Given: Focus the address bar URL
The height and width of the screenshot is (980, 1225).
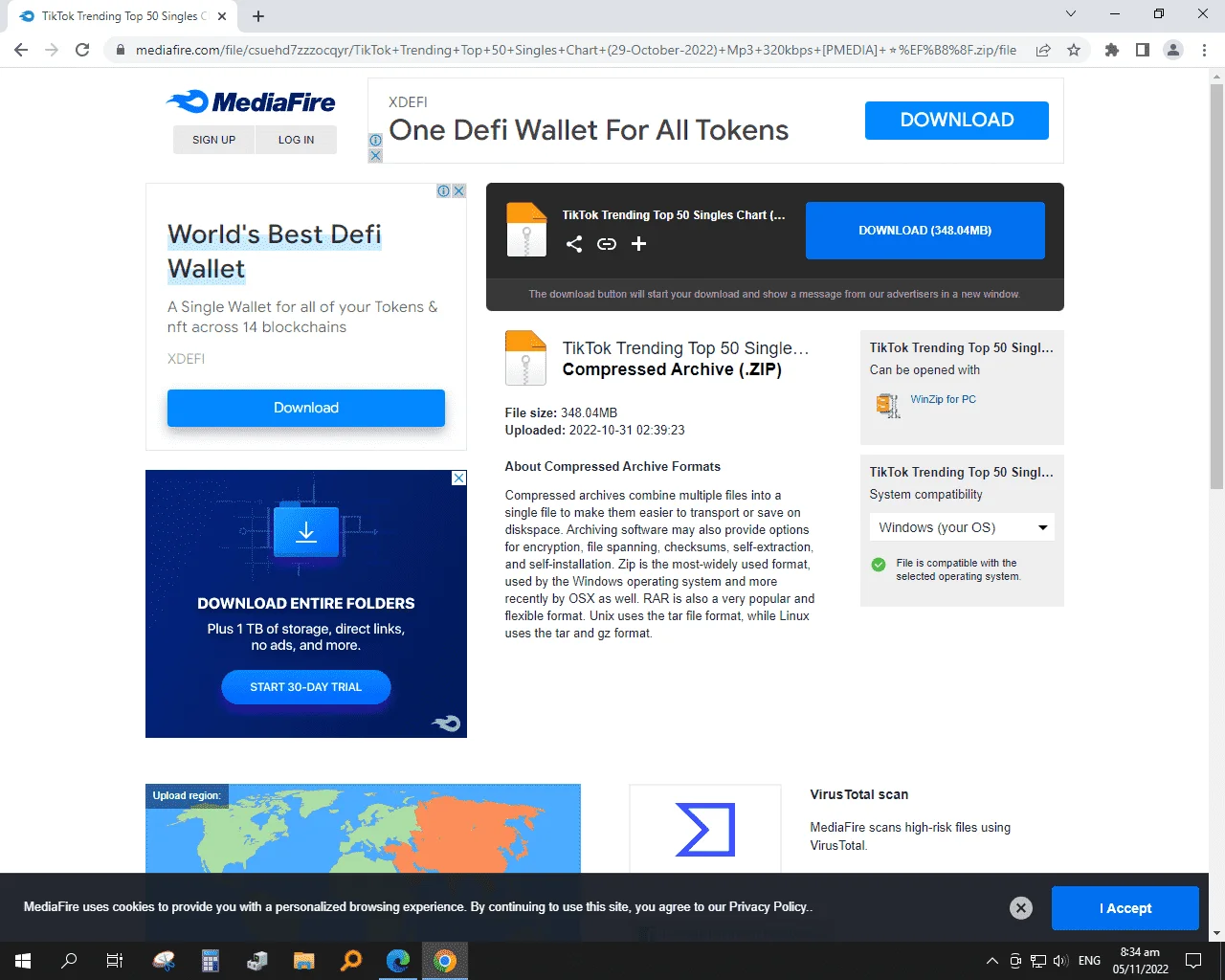Looking at the screenshot, I should pos(575,50).
